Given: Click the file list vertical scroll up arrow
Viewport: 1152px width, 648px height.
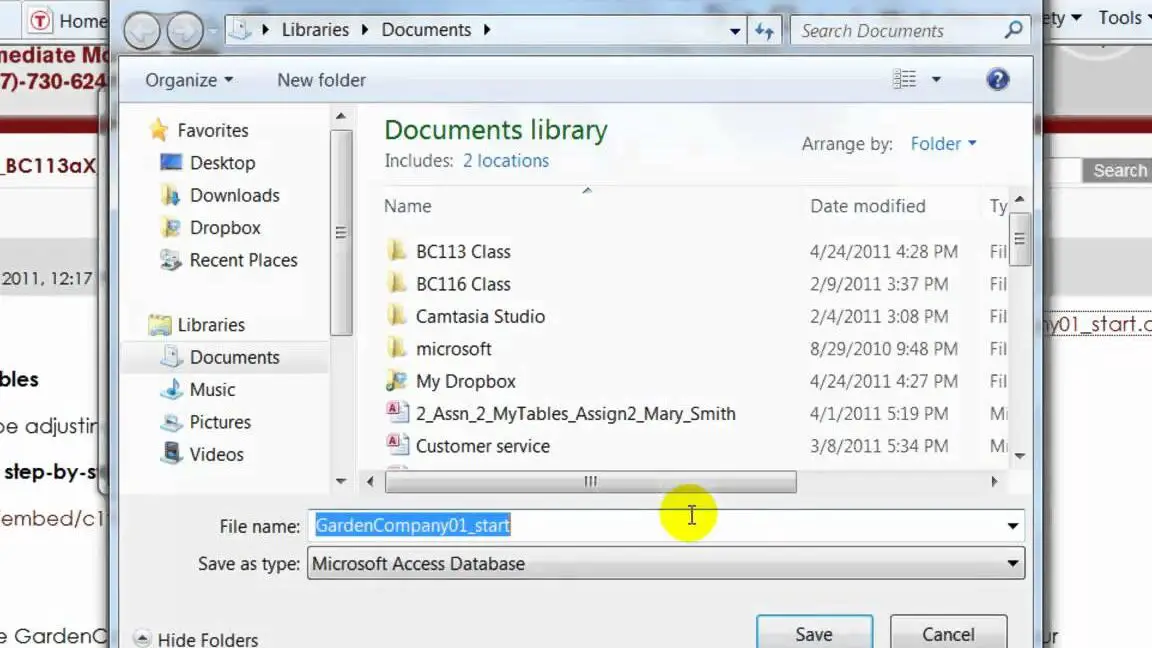Looking at the screenshot, I should [1019, 199].
